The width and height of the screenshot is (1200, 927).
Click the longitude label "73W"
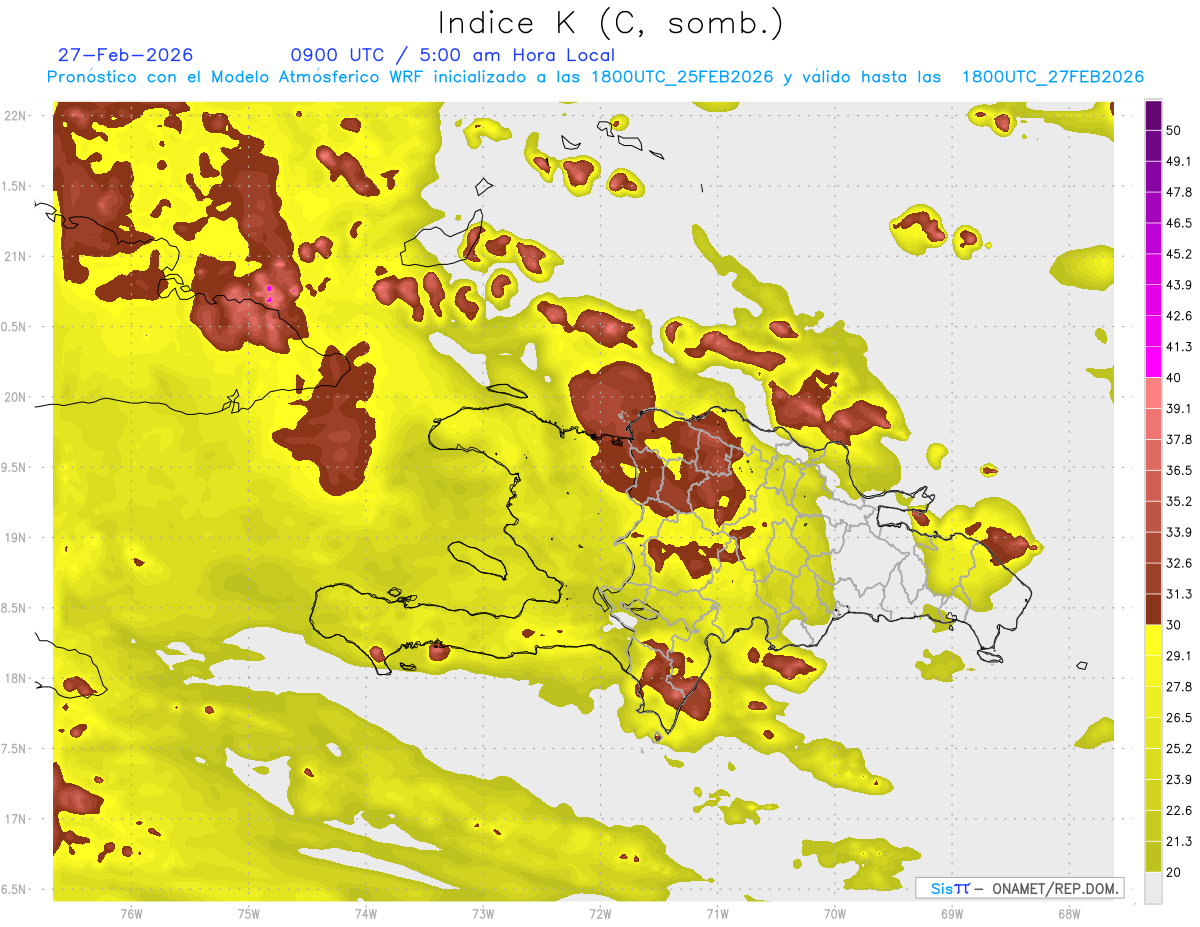[x=483, y=914]
